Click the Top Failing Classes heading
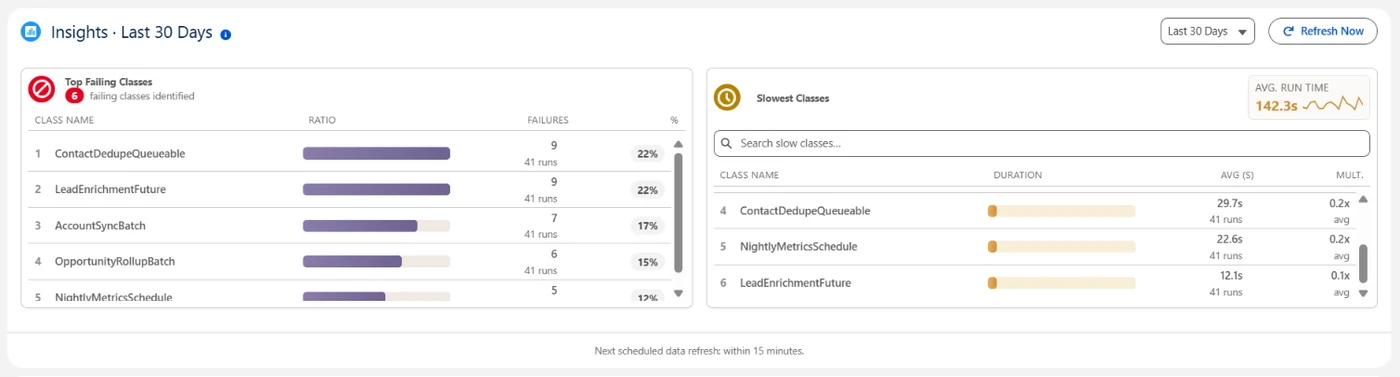Screen dimensions: 1400x377 pos(109,82)
